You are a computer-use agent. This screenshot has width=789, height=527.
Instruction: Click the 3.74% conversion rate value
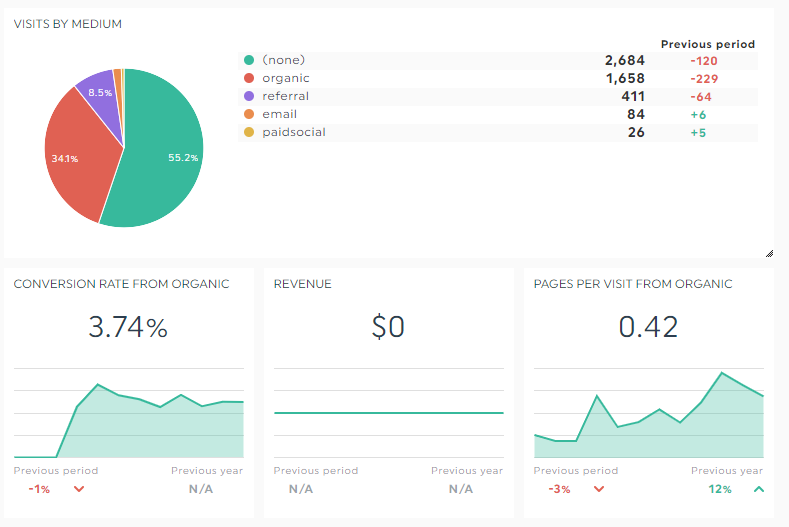(128, 327)
